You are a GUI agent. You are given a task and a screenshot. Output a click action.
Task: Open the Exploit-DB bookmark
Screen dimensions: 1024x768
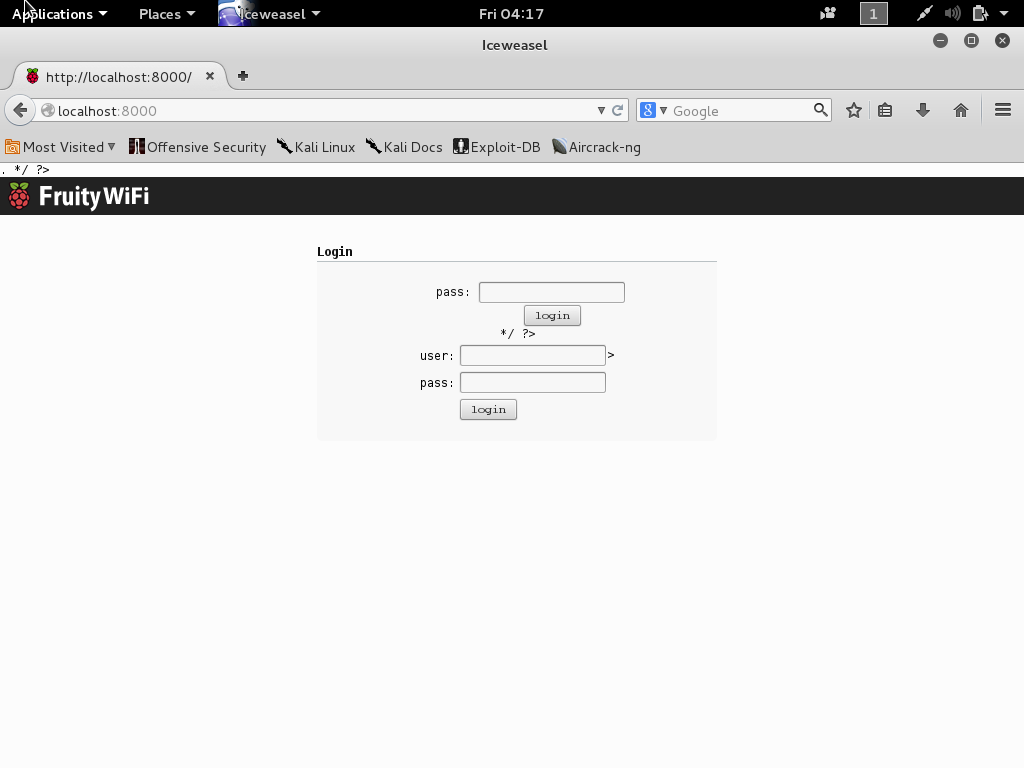(x=497, y=147)
